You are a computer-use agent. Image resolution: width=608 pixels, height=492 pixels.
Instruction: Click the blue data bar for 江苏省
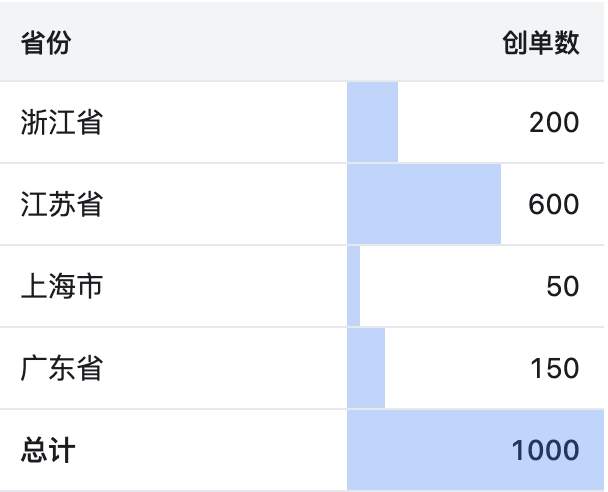point(424,204)
